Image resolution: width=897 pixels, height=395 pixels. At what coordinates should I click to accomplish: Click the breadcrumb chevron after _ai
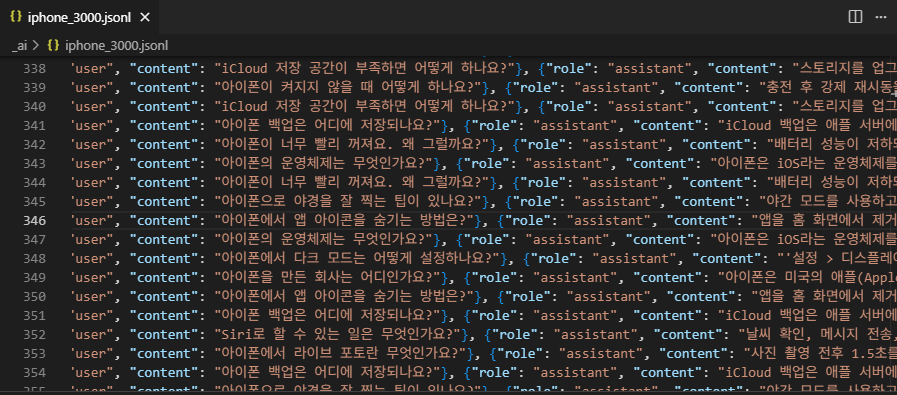coord(36,46)
